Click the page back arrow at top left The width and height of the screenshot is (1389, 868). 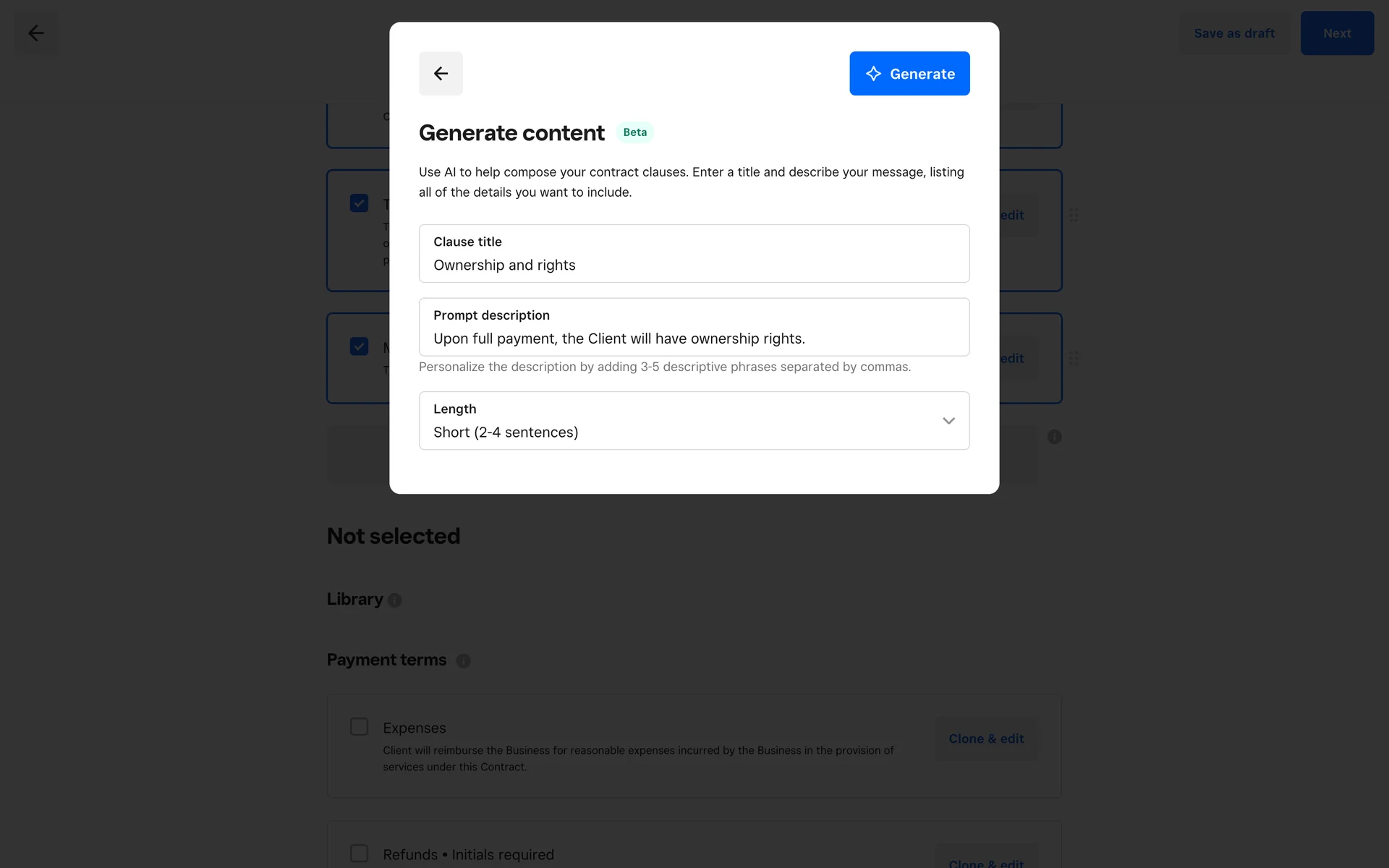(x=36, y=33)
